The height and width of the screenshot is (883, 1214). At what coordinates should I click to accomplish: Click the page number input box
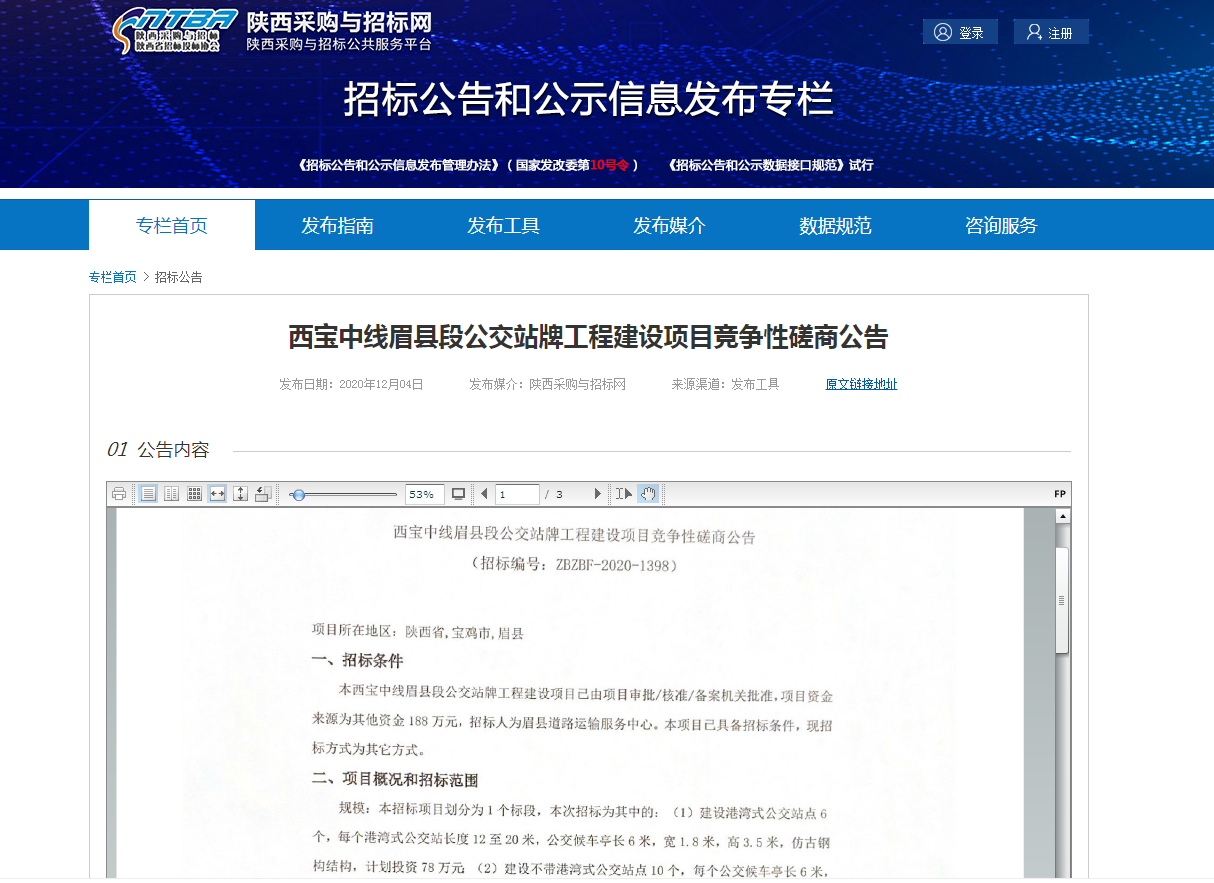coord(517,494)
